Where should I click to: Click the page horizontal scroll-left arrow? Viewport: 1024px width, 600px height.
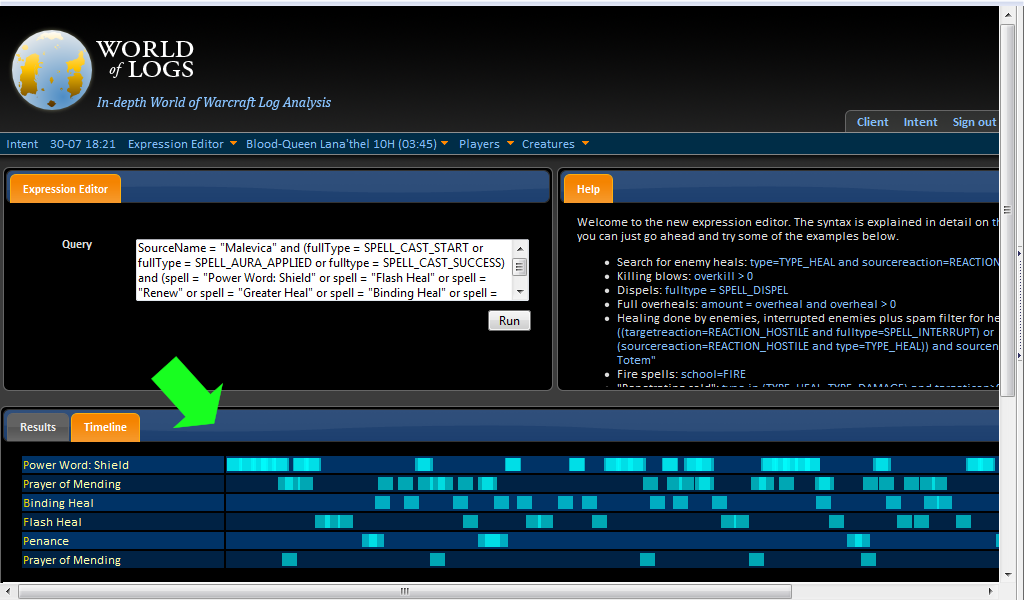[x=8, y=592]
